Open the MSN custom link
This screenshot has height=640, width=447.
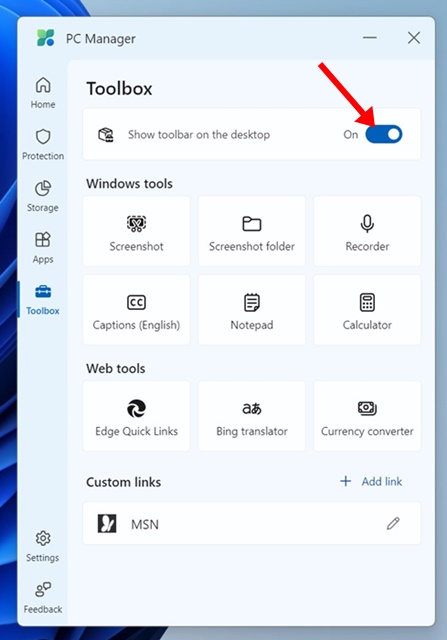[252, 523]
